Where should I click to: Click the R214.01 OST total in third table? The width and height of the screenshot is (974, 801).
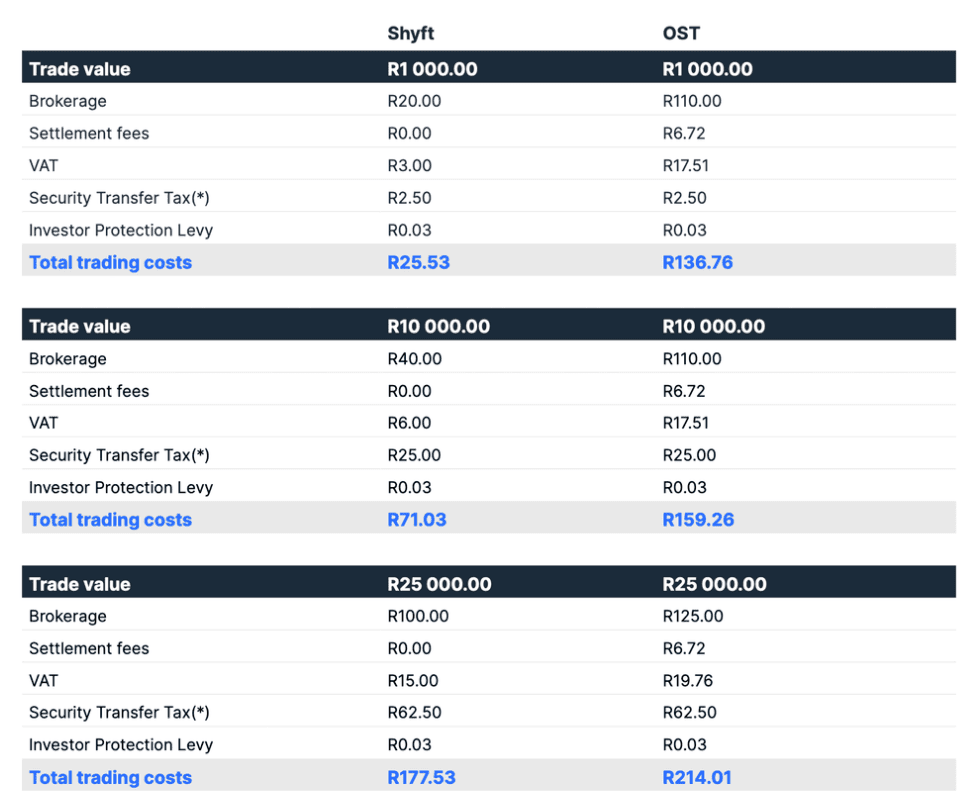[697, 777]
